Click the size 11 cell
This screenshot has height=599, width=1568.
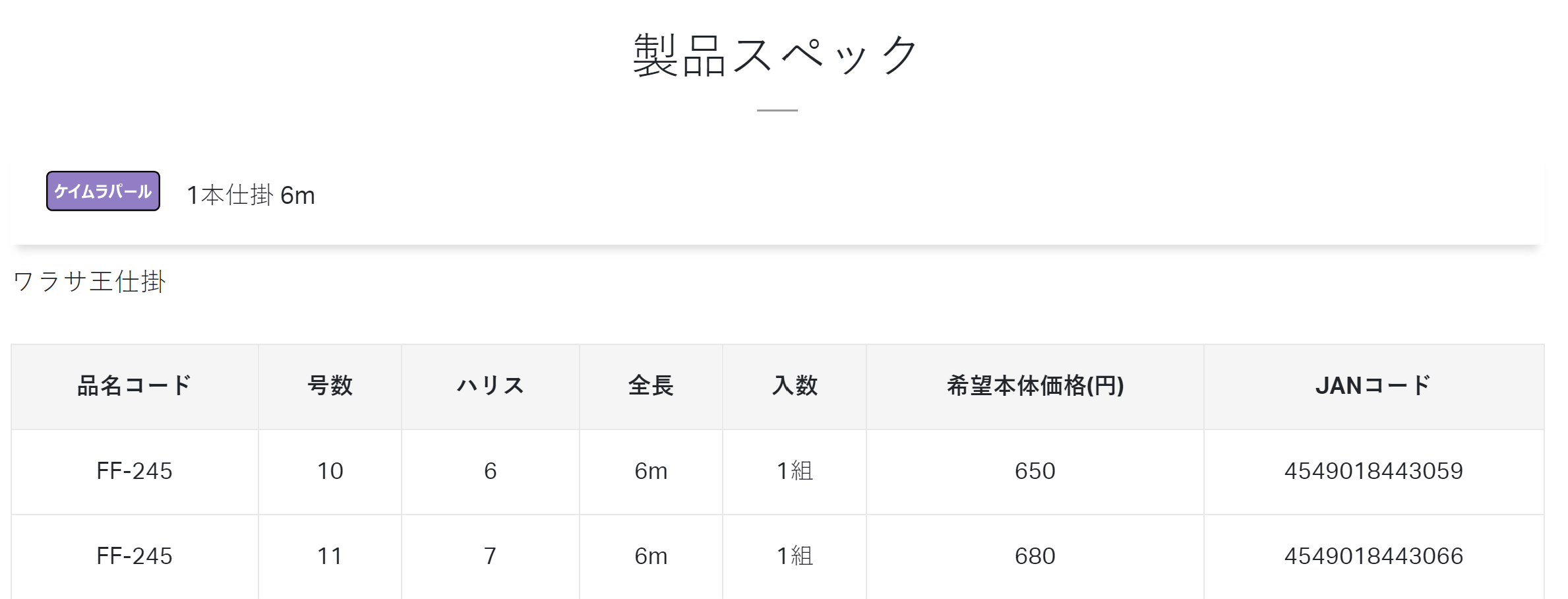pyautogui.click(x=330, y=557)
